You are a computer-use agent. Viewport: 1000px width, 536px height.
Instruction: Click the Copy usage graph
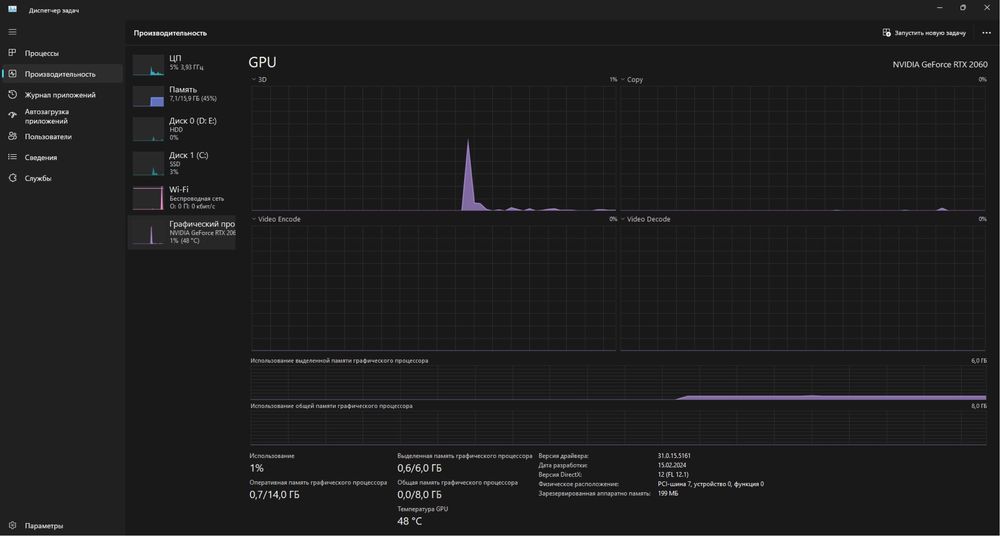click(803, 148)
